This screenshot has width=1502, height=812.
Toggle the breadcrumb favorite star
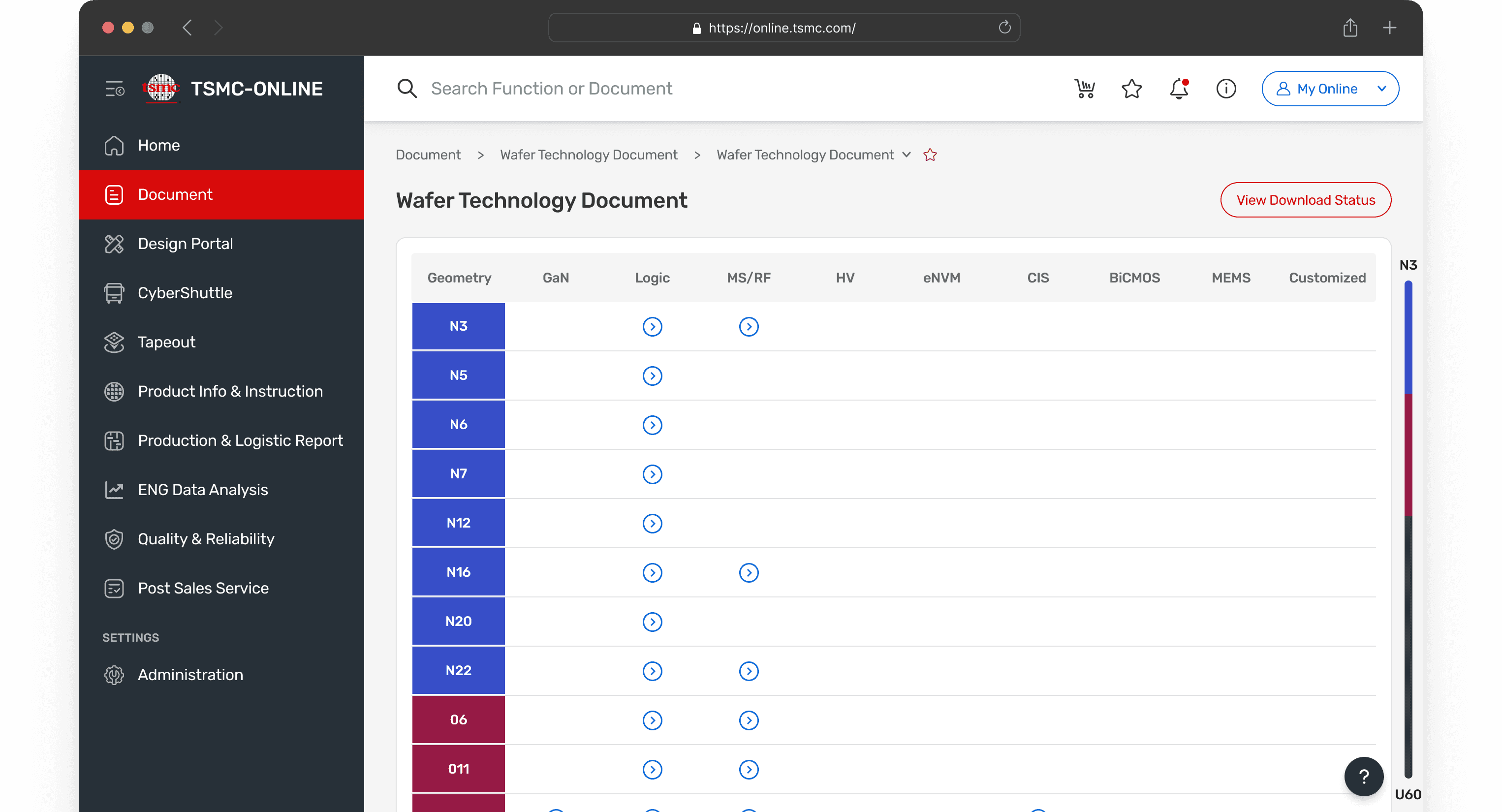point(930,155)
